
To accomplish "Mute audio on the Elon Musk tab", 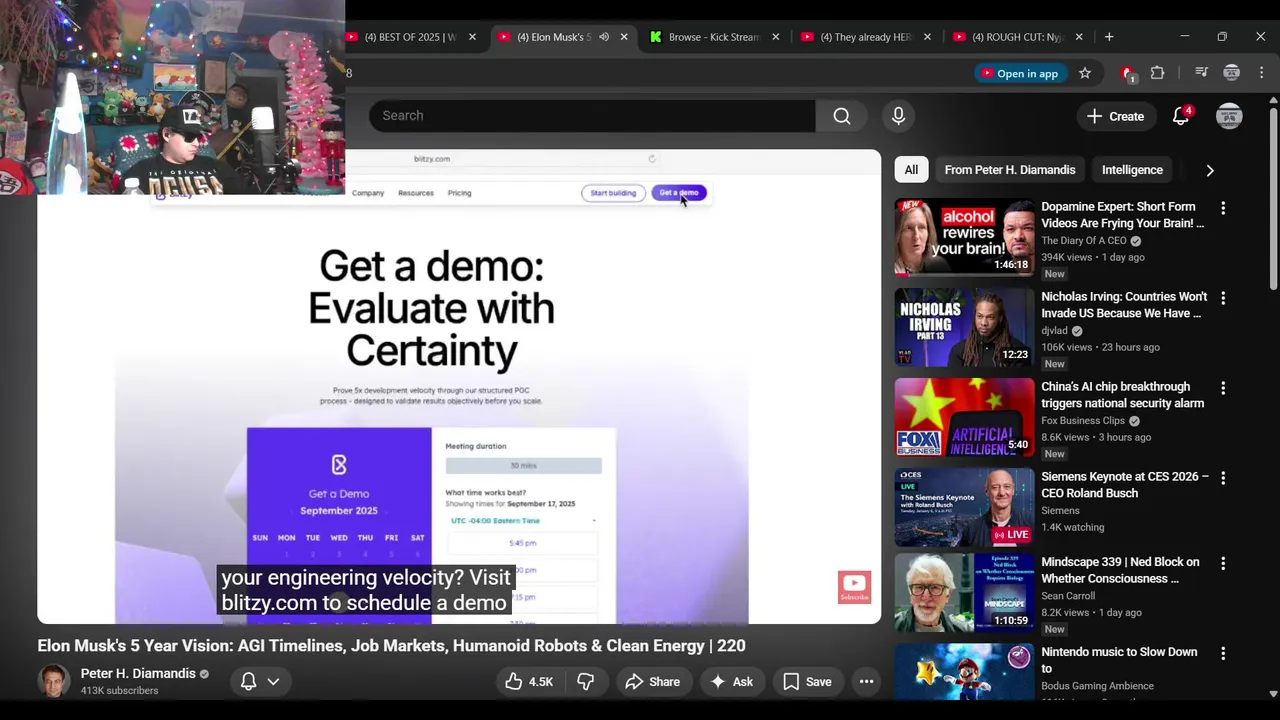I will click(604, 37).
